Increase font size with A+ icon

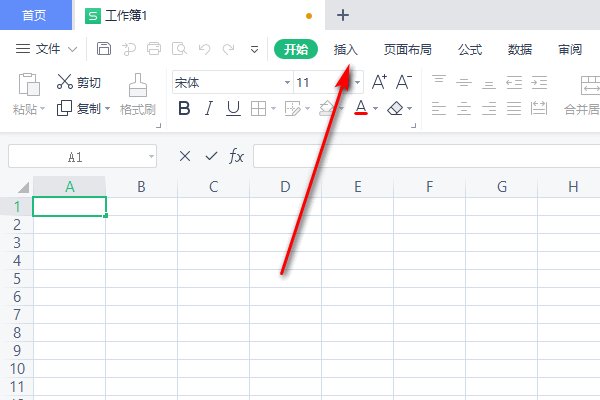pyautogui.click(x=379, y=82)
